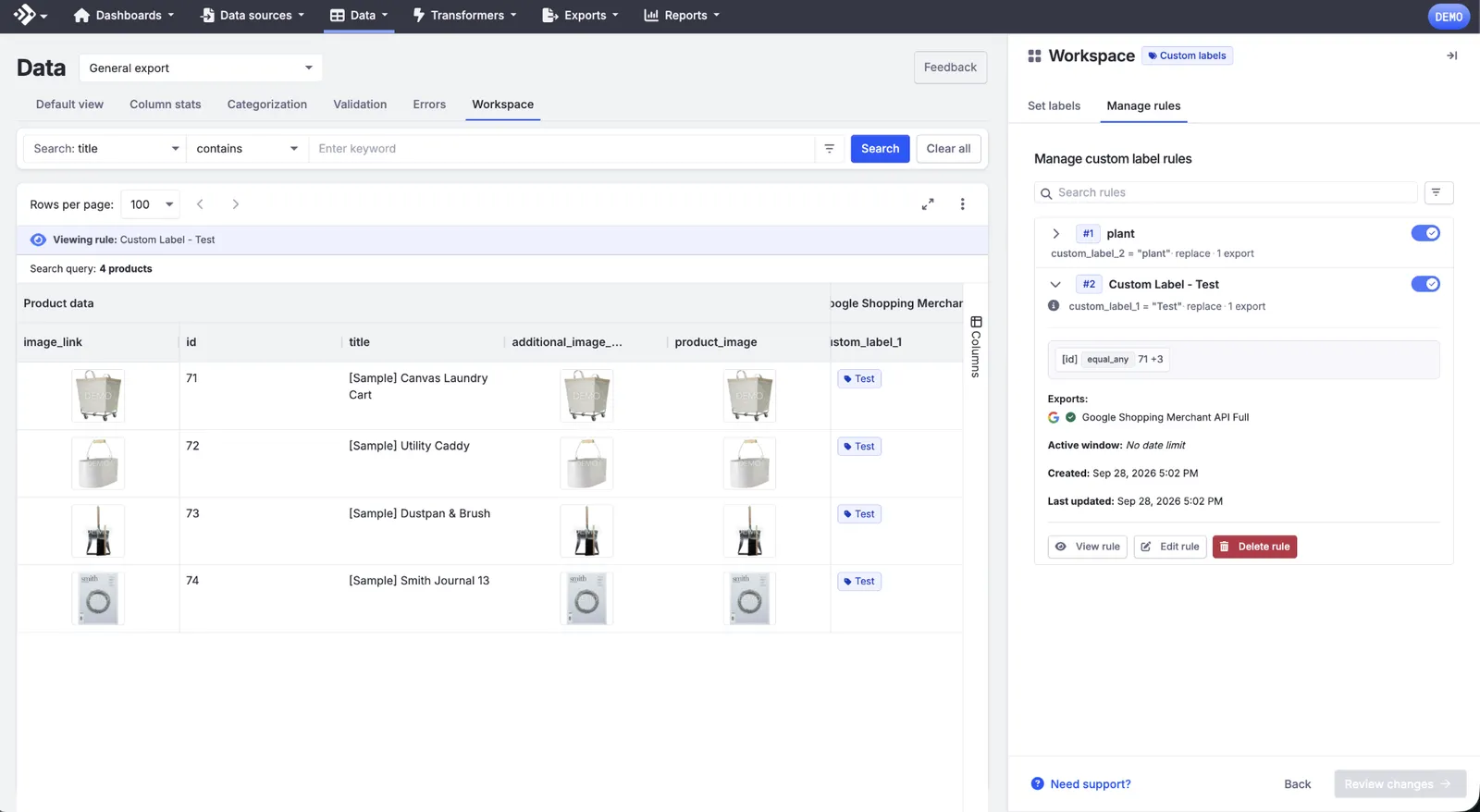Click the Test label tag for product 71
The height and width of the screenshot is (812, 1480).
(859, 379)
